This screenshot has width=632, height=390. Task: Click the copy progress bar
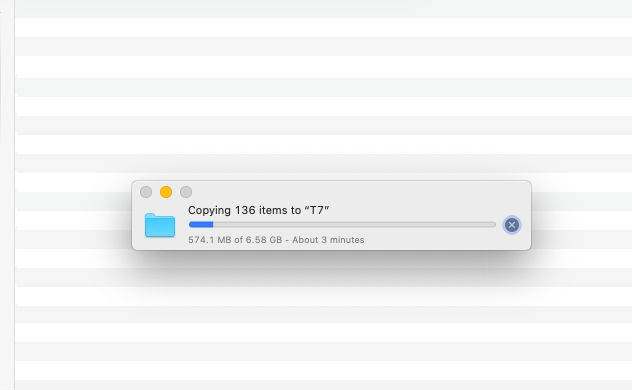(342, 224)
